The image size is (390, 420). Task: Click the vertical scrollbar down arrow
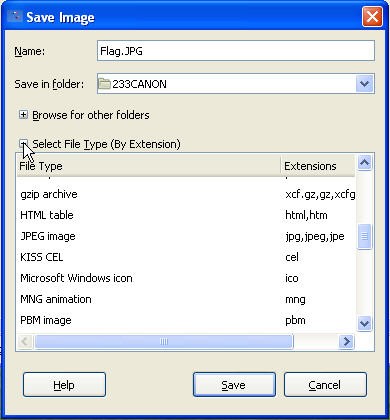pyautogui.click(x=364, y=323)
